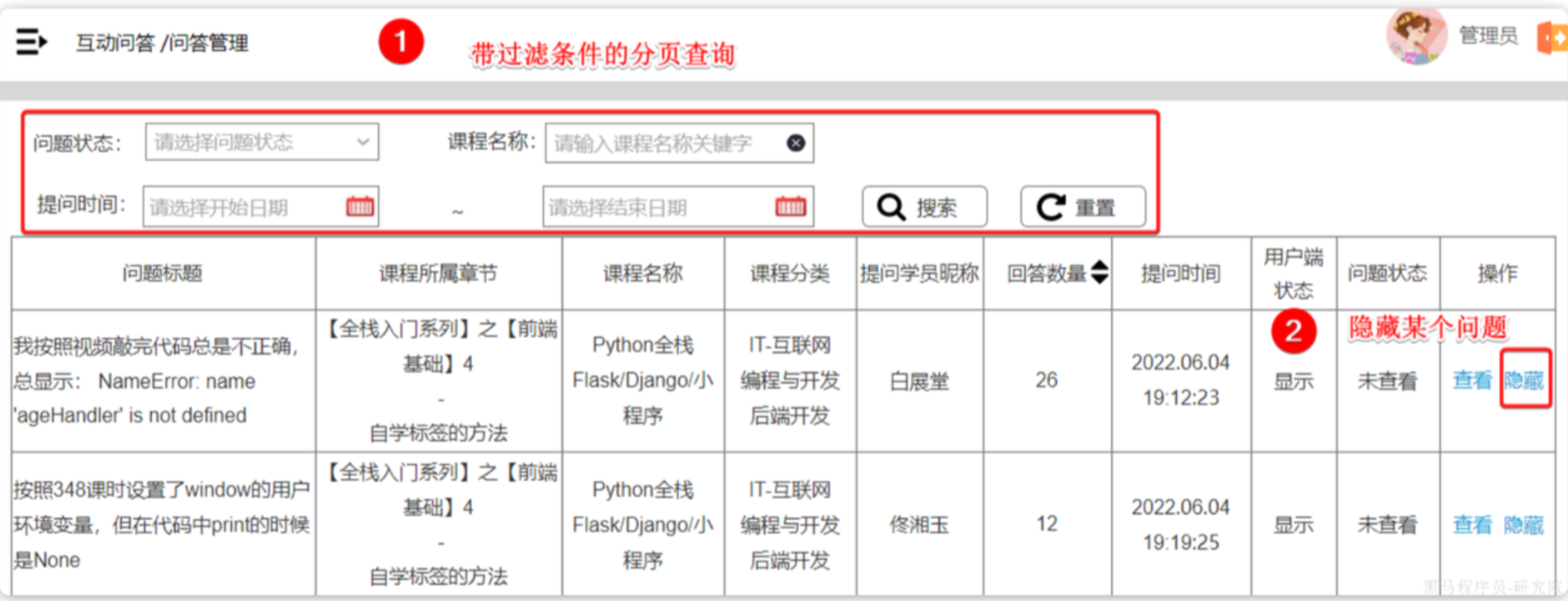Click the 课程所属章节 column header

[x=438, y=273]
